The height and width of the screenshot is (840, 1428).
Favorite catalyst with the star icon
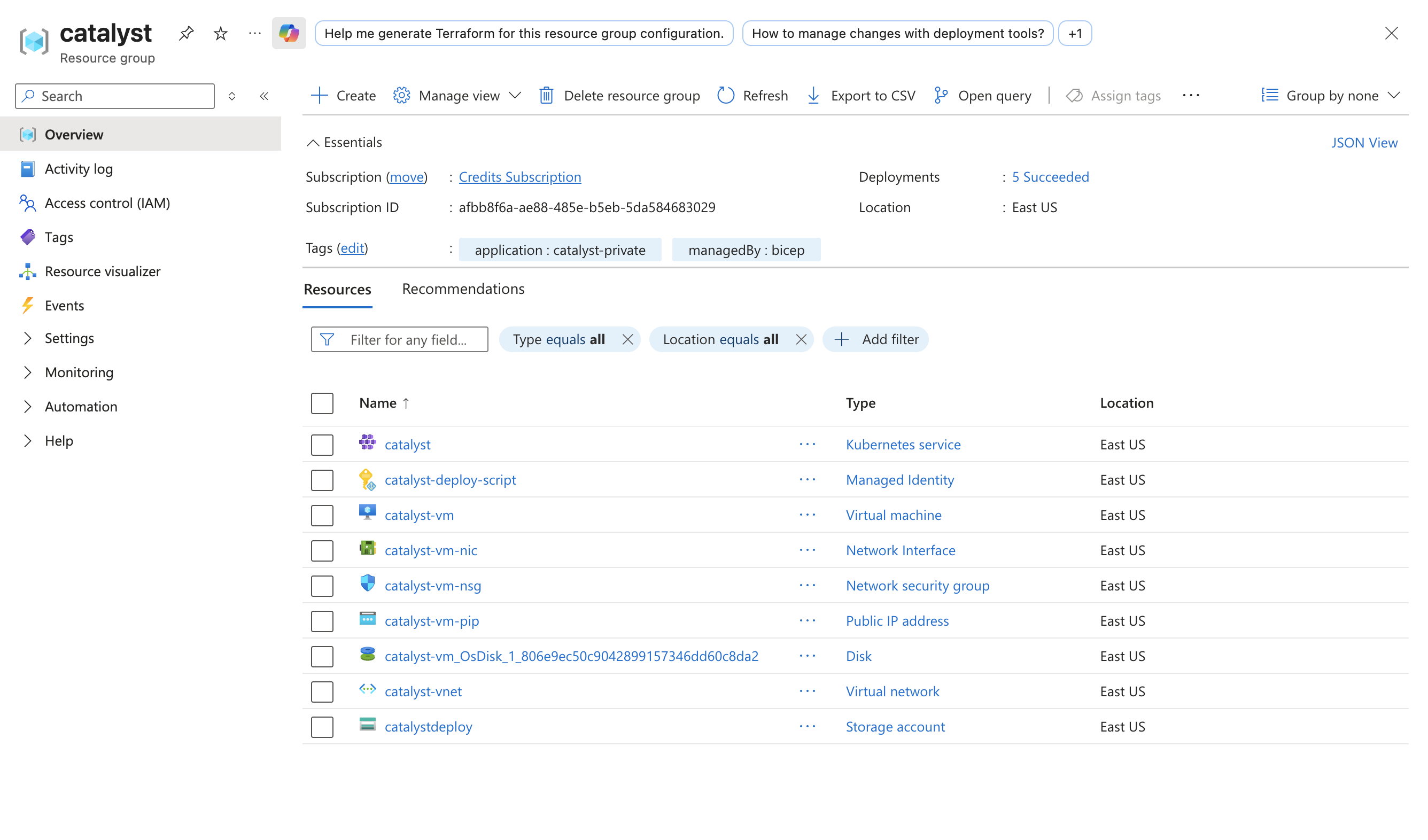(x=220, y=34)
